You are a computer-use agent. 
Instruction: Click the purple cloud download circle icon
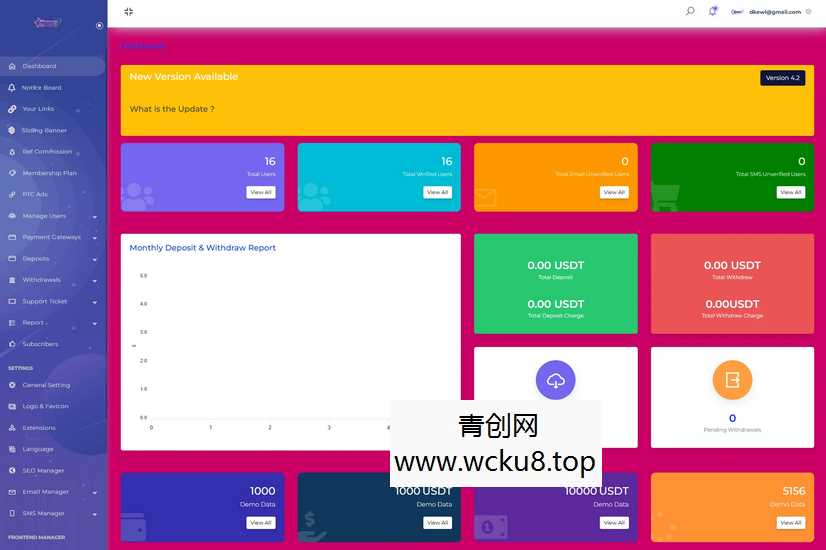tap(555, 380)
